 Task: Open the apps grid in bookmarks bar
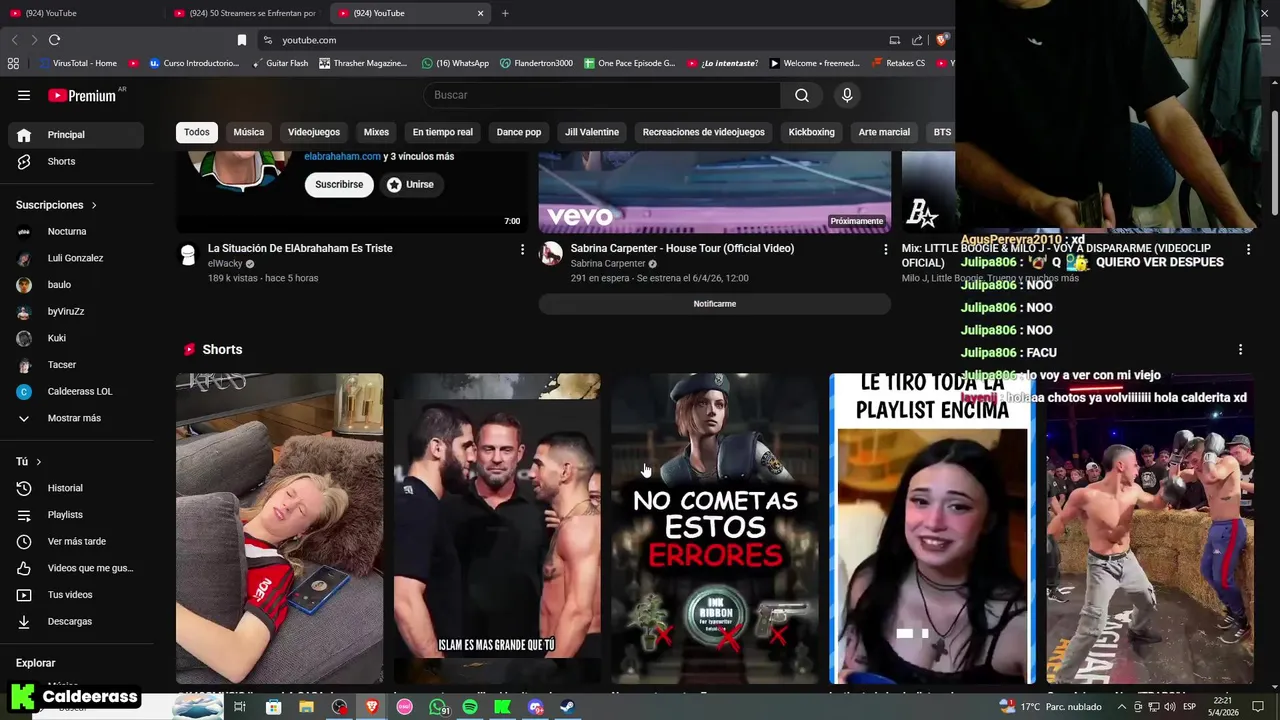tap(13, 63)
